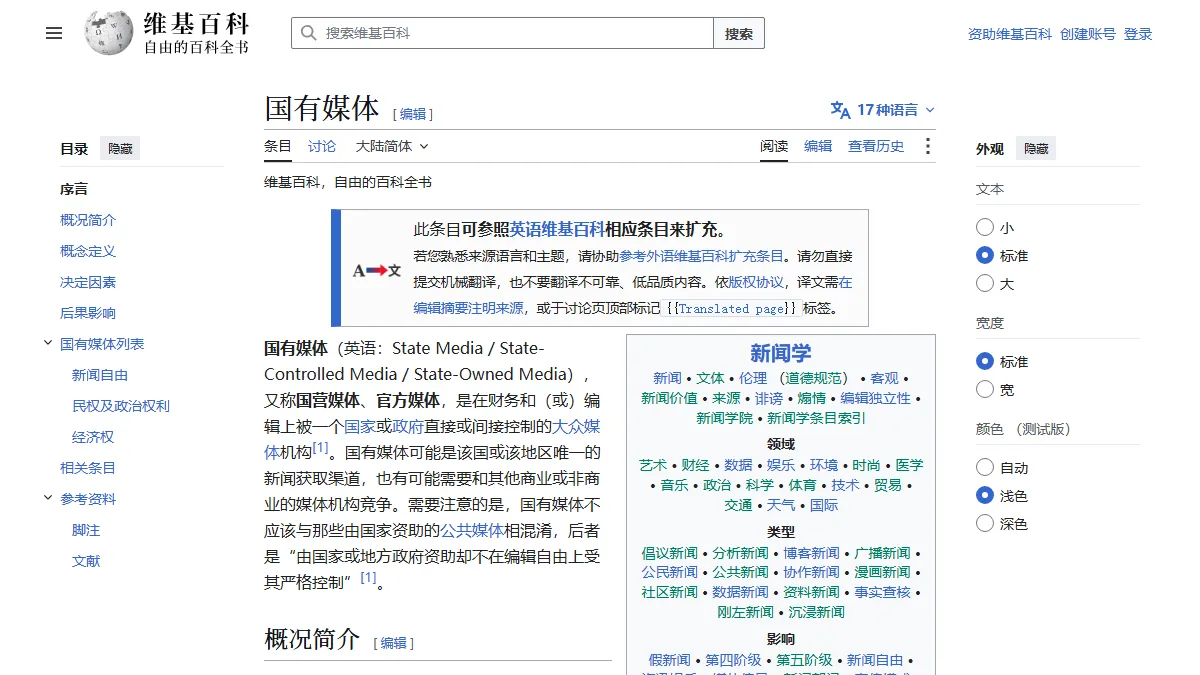This screenshot has height=675, width=1200.
Task: Open the 版权协议 link
Action: [756, 282]
